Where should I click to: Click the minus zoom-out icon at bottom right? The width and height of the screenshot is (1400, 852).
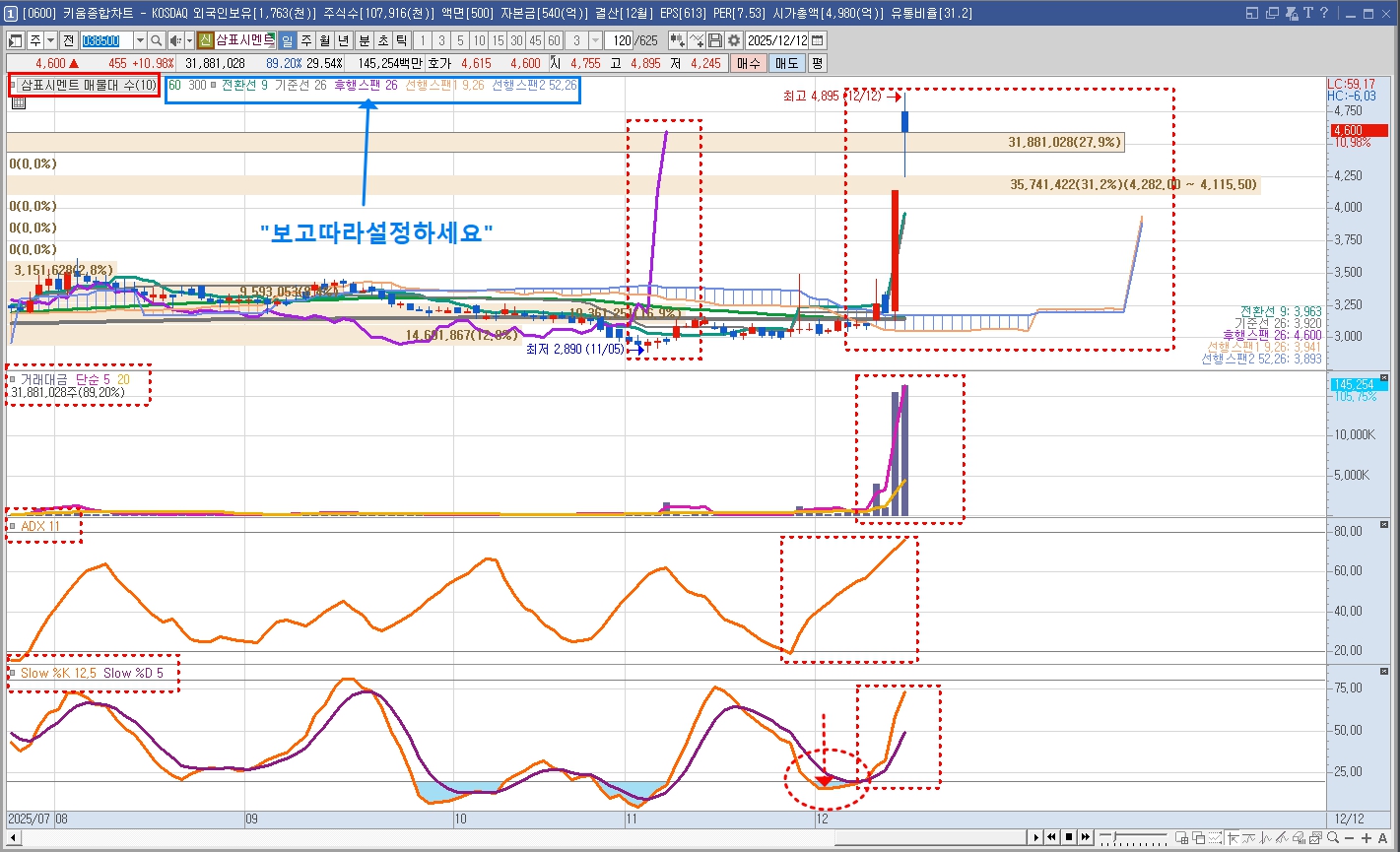pos(1348,838)
